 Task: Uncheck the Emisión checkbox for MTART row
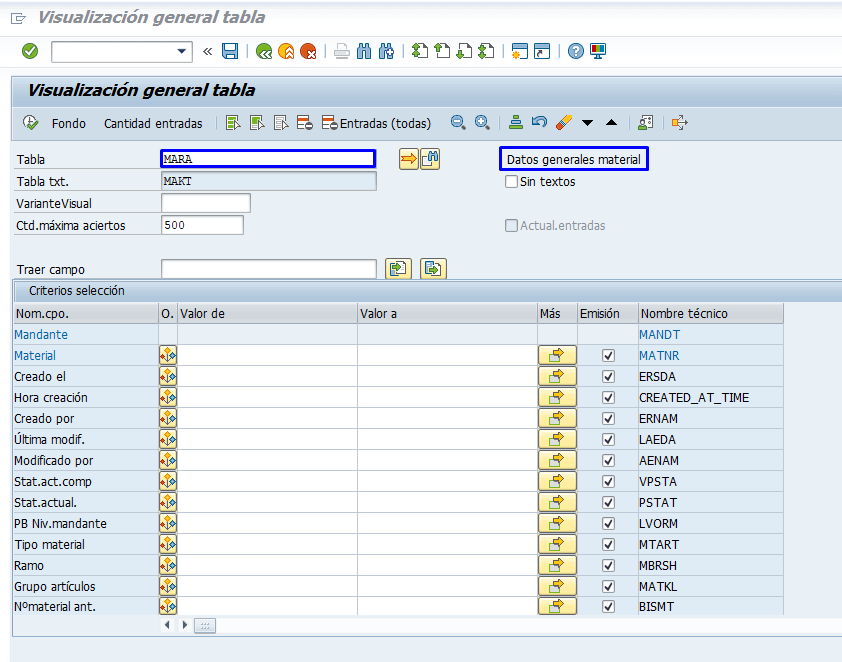[x=608, y=544]
